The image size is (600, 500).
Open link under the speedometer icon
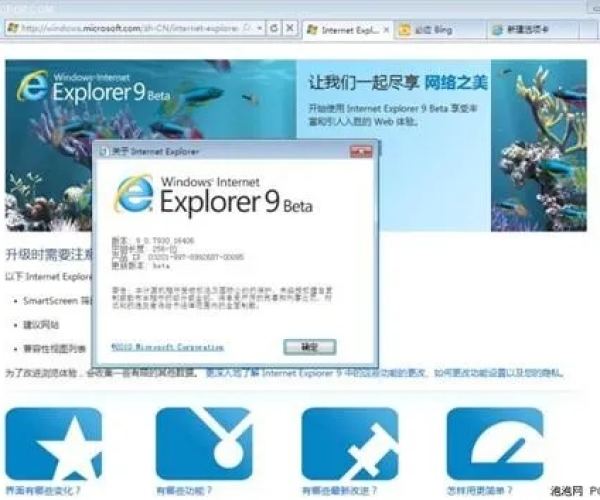(479, 490)
